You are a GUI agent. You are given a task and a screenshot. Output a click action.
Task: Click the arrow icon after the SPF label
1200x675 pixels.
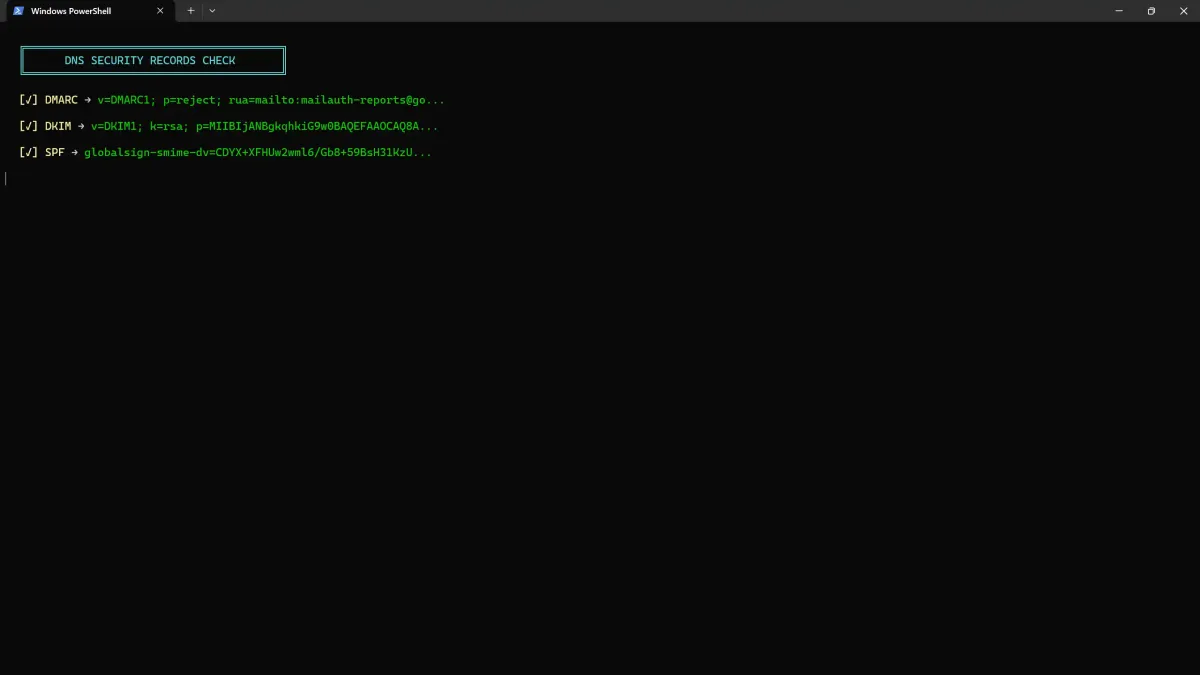[x=73, y=152]
